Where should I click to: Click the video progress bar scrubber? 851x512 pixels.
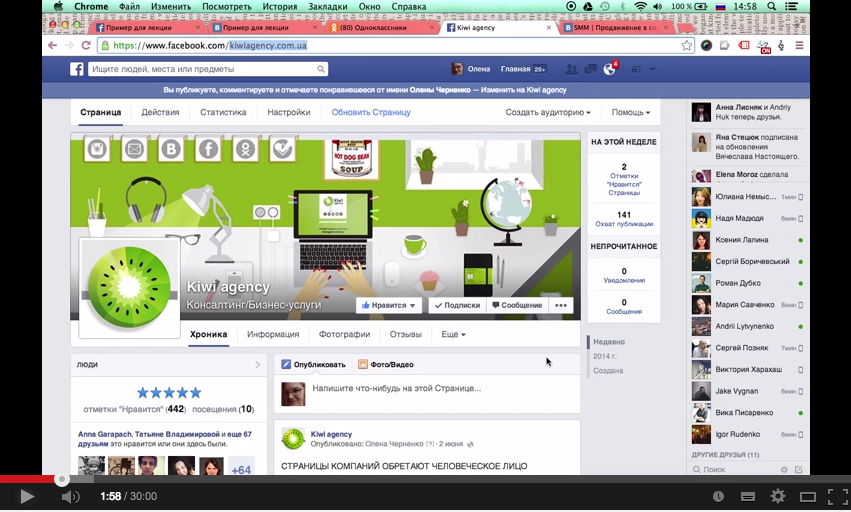(62, 479)
